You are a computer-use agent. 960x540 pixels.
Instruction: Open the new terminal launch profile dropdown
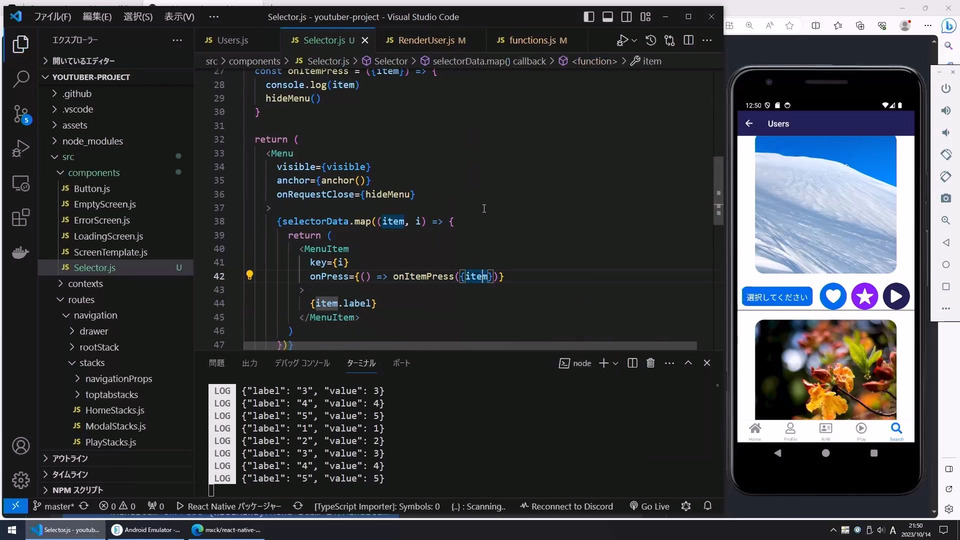(x=615, y=363)
